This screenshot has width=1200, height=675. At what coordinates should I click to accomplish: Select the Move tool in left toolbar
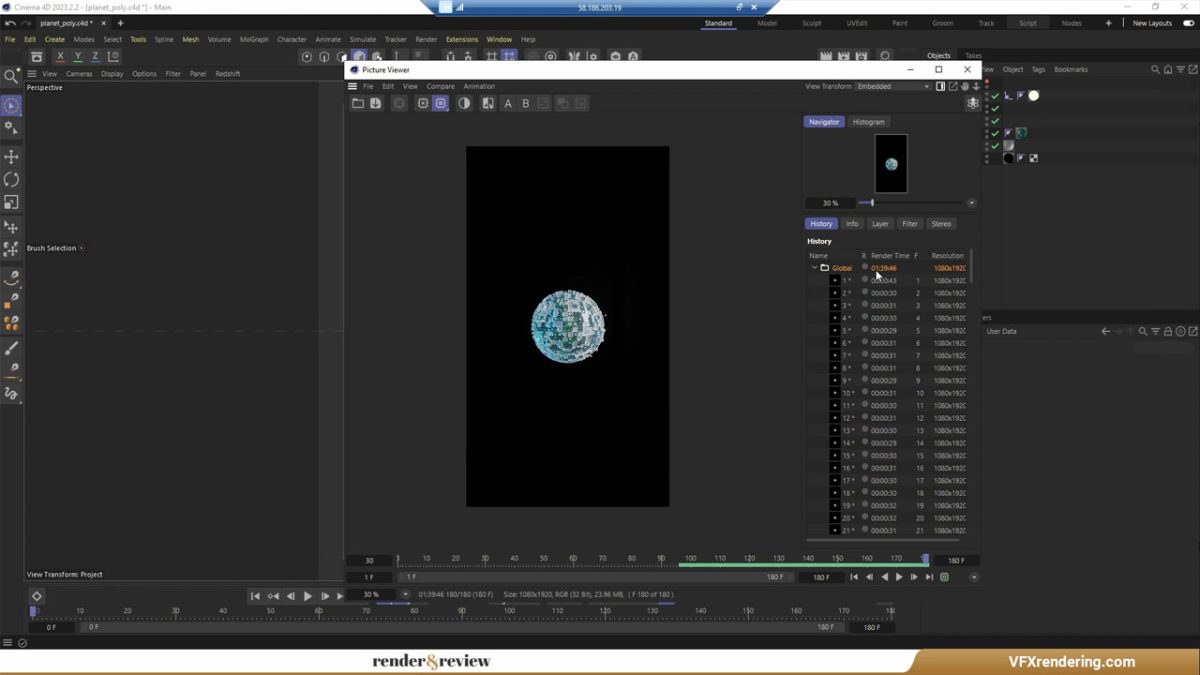(x=11, y=157)
